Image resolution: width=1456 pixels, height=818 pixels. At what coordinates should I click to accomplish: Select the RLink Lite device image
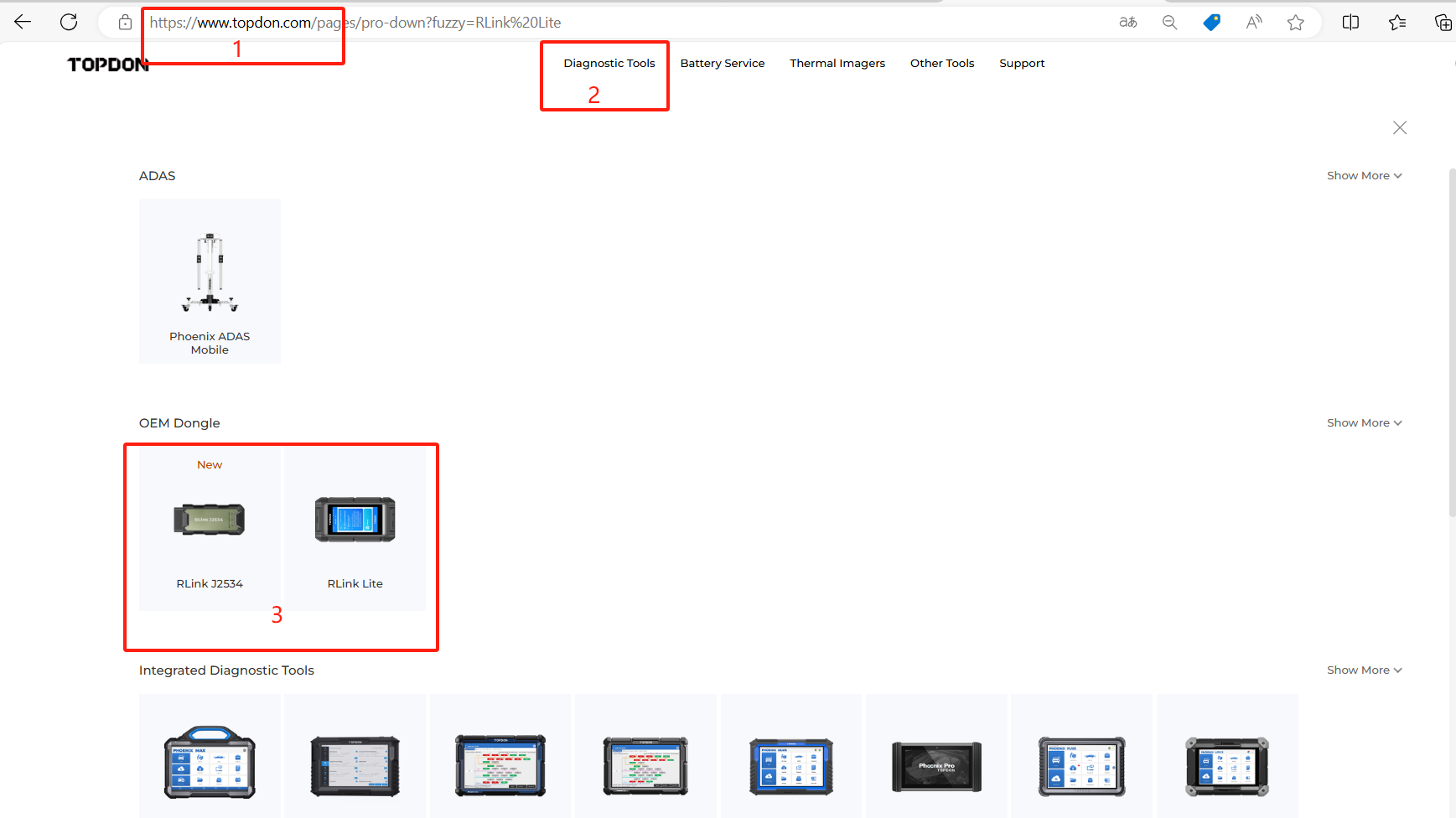click(355, 520)
